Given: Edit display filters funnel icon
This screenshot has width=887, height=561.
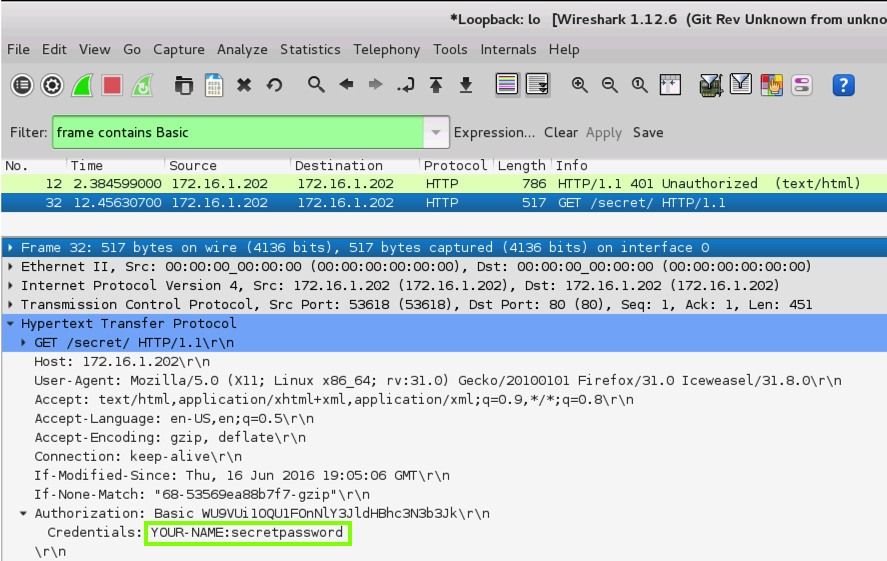Looking at the screenshot, I should click(741, 85).
